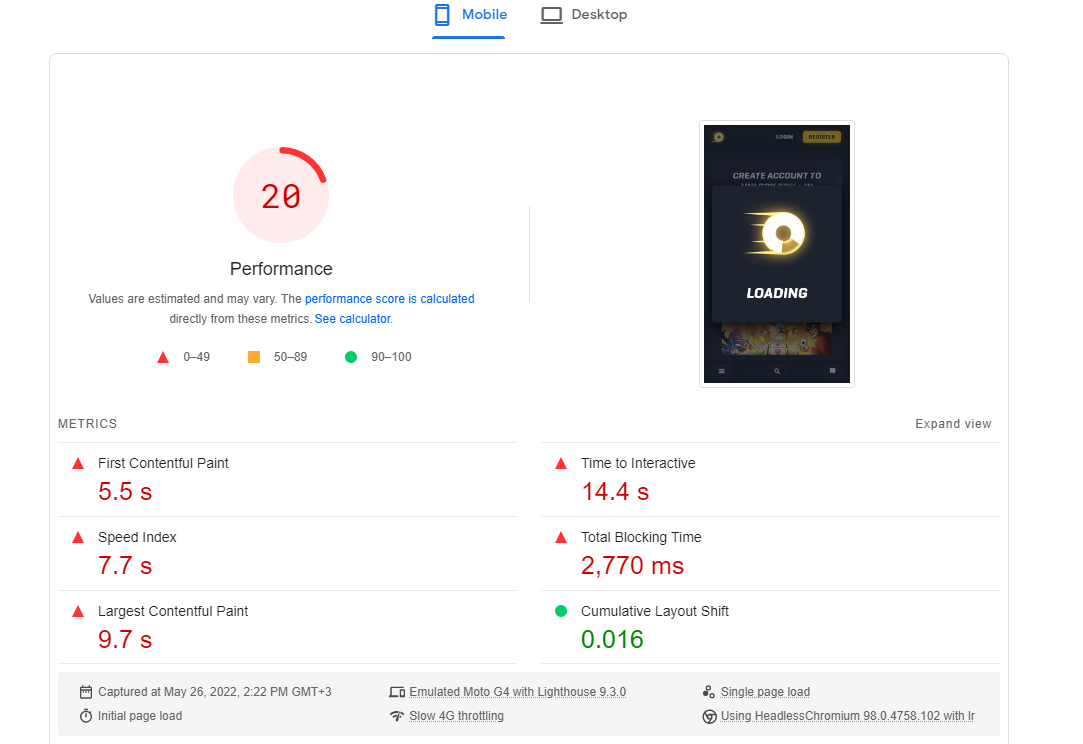Screen dimensions: 1083x744
Task: Click the red triangle beside First Contentful Paint
Action: (x=78, y=464)
